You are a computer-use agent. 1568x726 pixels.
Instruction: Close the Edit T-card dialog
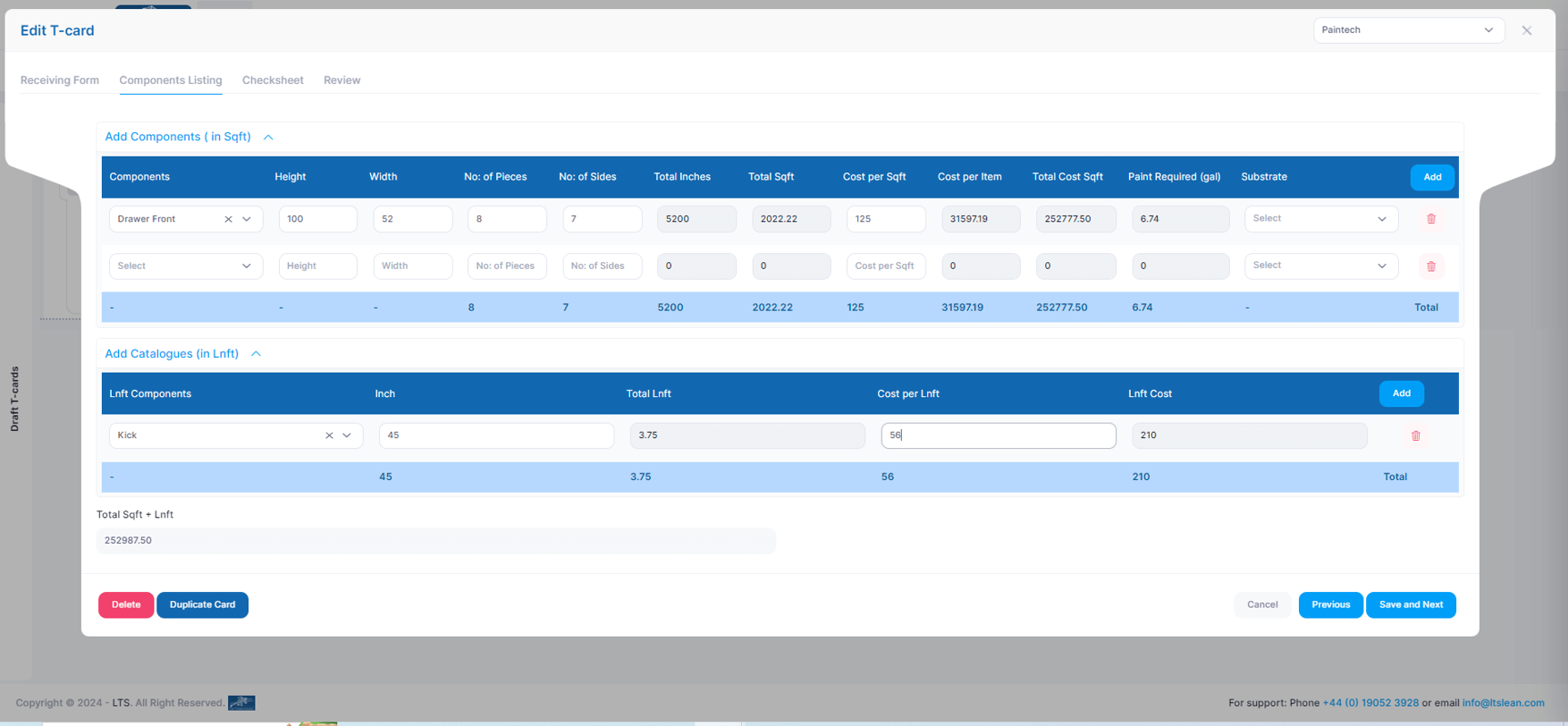coord(1527,30)
